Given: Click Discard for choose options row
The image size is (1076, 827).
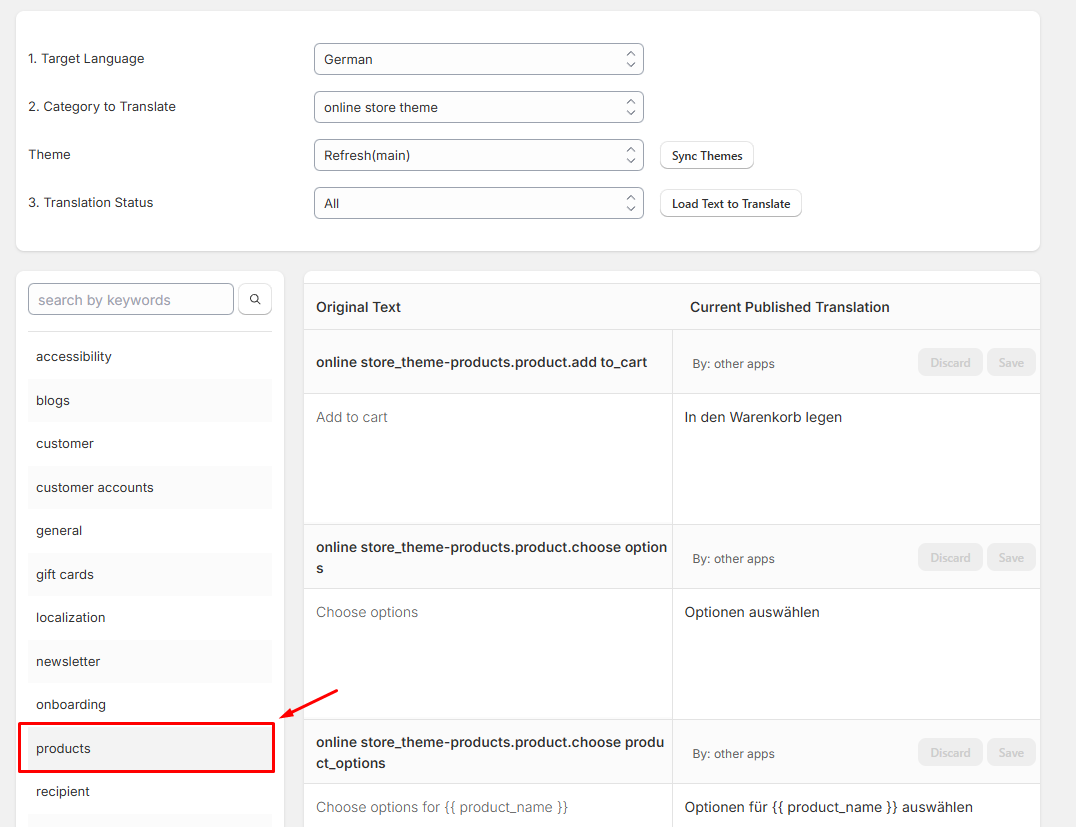Looking at the screenshot, I should click(x=950, y=557).
